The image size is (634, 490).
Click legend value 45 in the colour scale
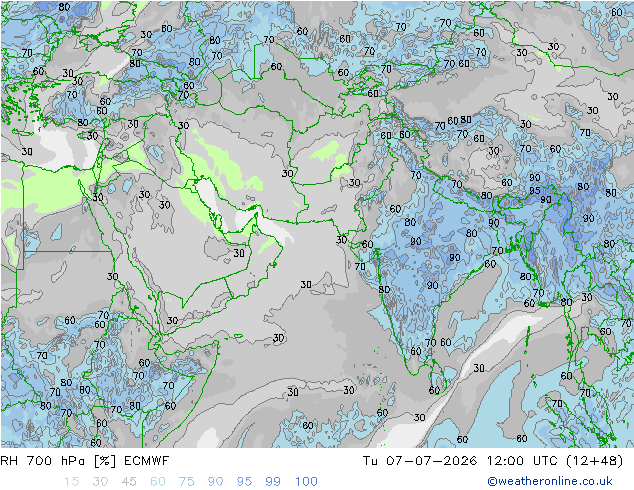pyautogui.click(x=129, y=482)
